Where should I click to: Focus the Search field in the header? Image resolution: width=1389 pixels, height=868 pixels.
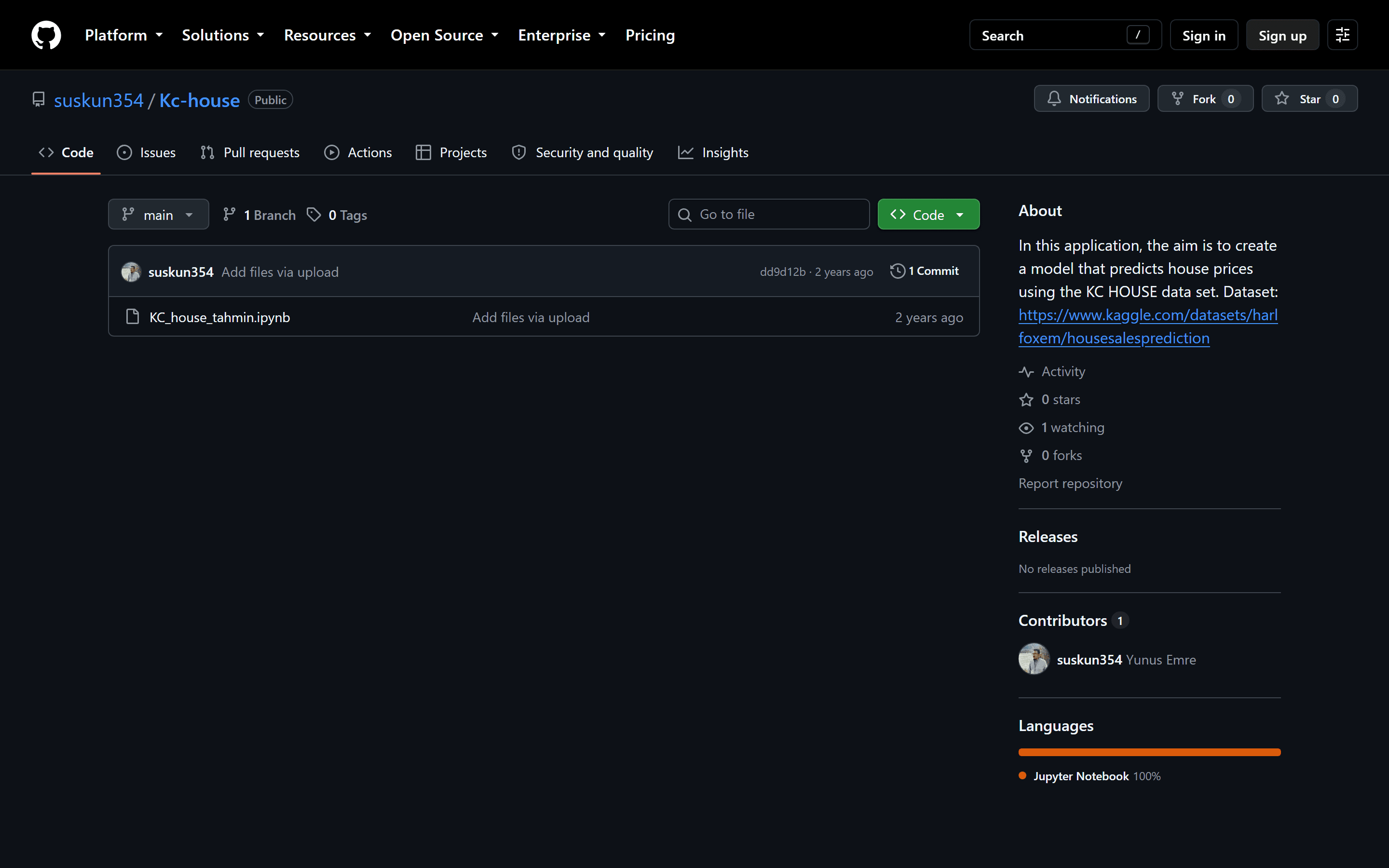(x=1065, y=35)
